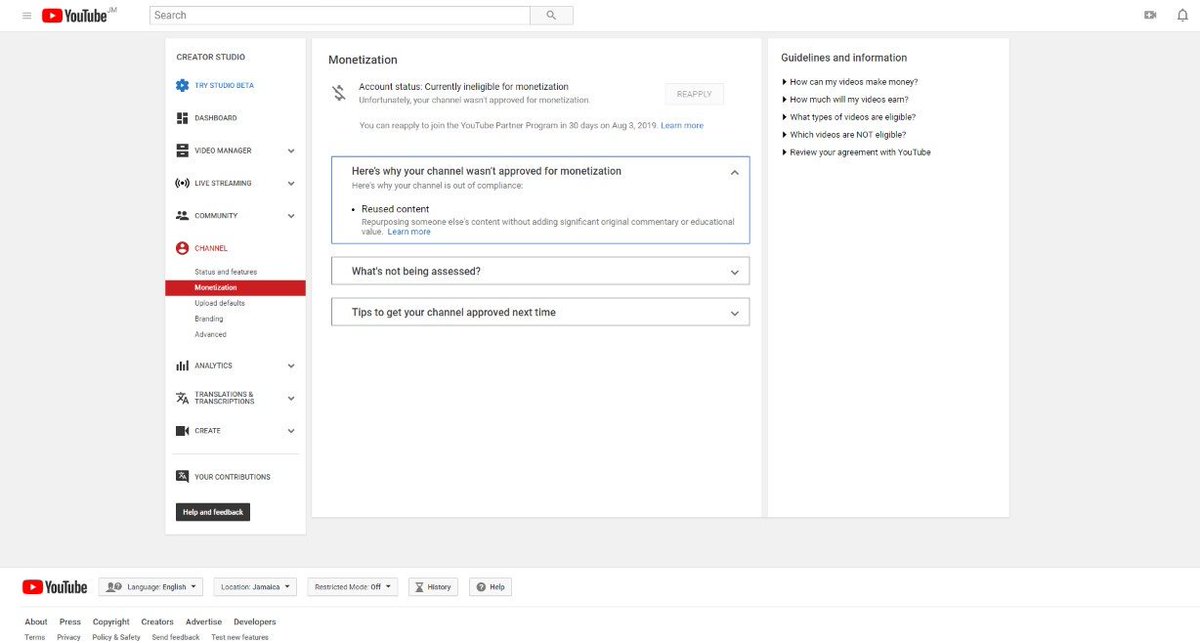Screen dimensions: 1200x643
Task: Open the Creators footer link
Action: [x=157, y=622]
